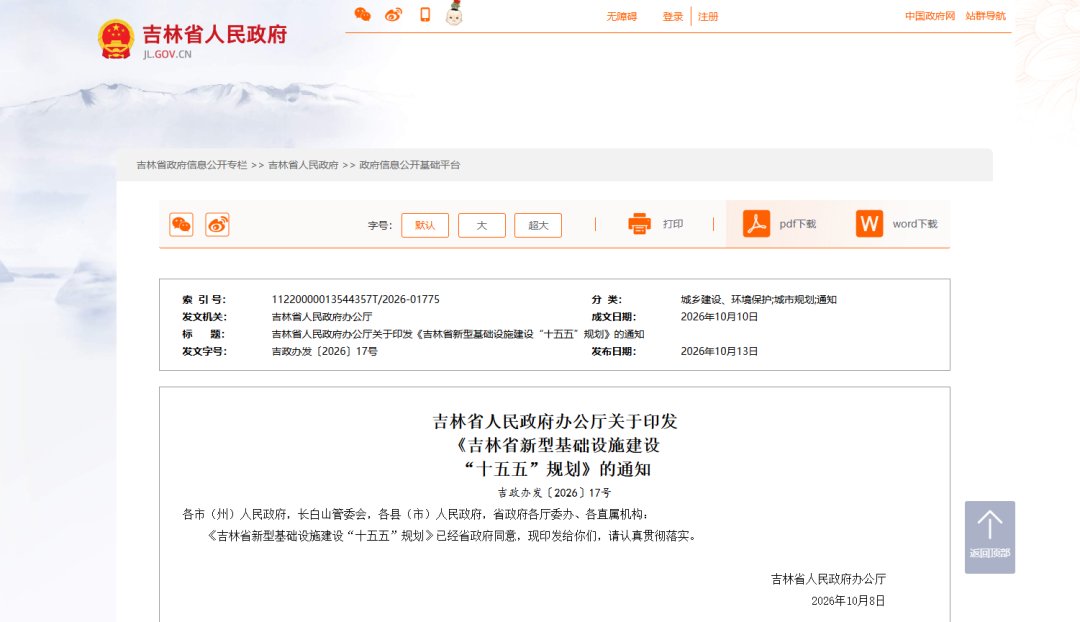The image size is (1080, 622).
Task: Click the JL.GOV.CN domain text
Action: pos(167,54)
